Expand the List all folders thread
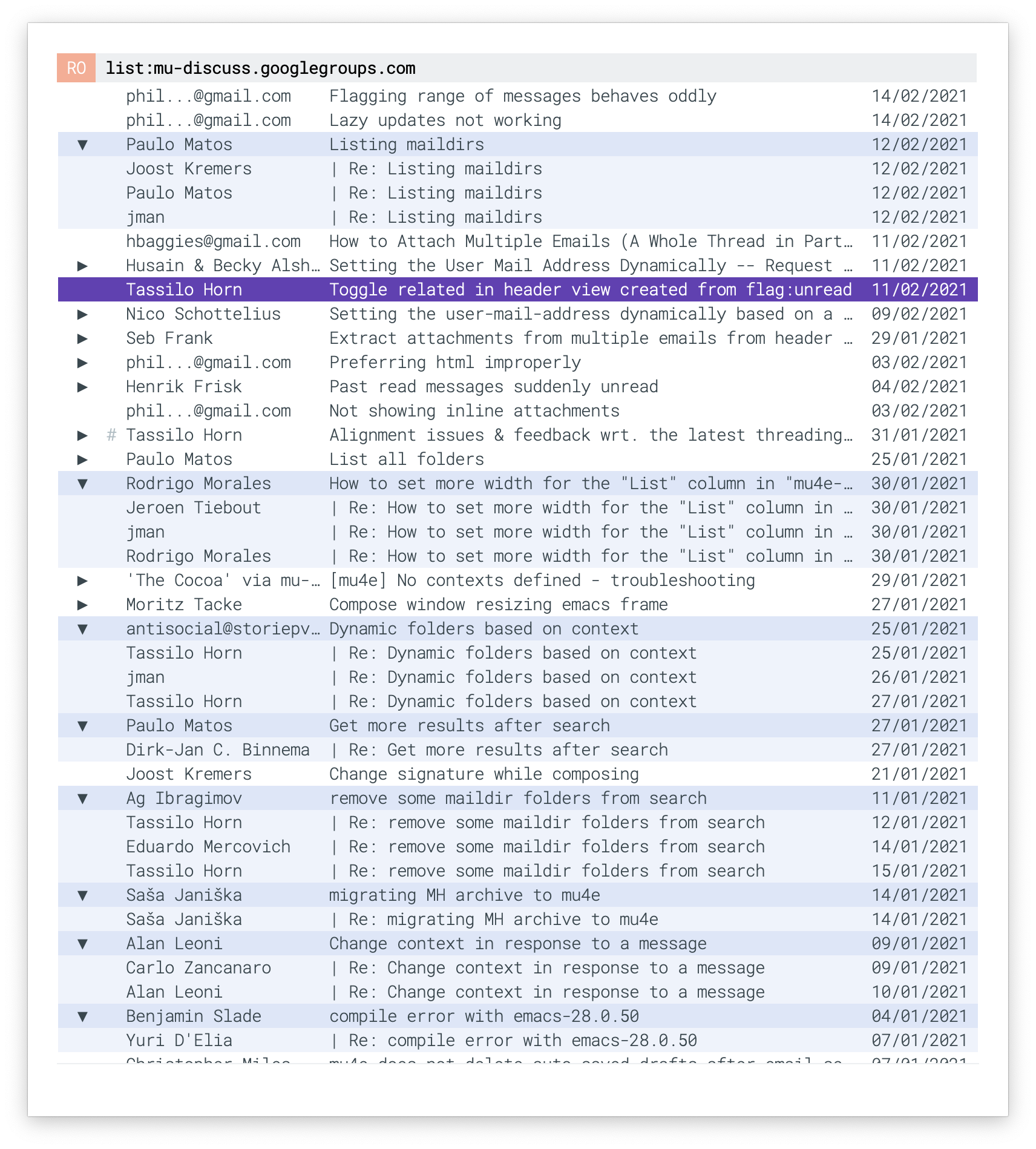Image resolution: width=1036 pixels, height=1149 pixels. coord(83,459)
